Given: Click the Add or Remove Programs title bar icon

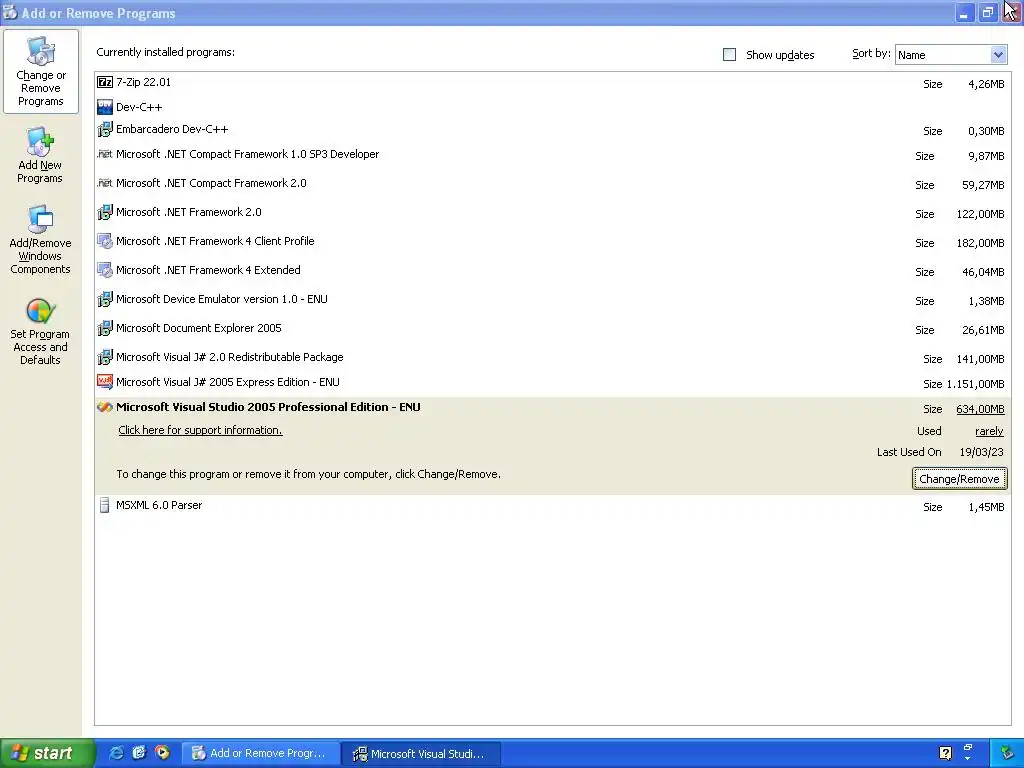Looking at the screenshot, I should click(10, 12).
